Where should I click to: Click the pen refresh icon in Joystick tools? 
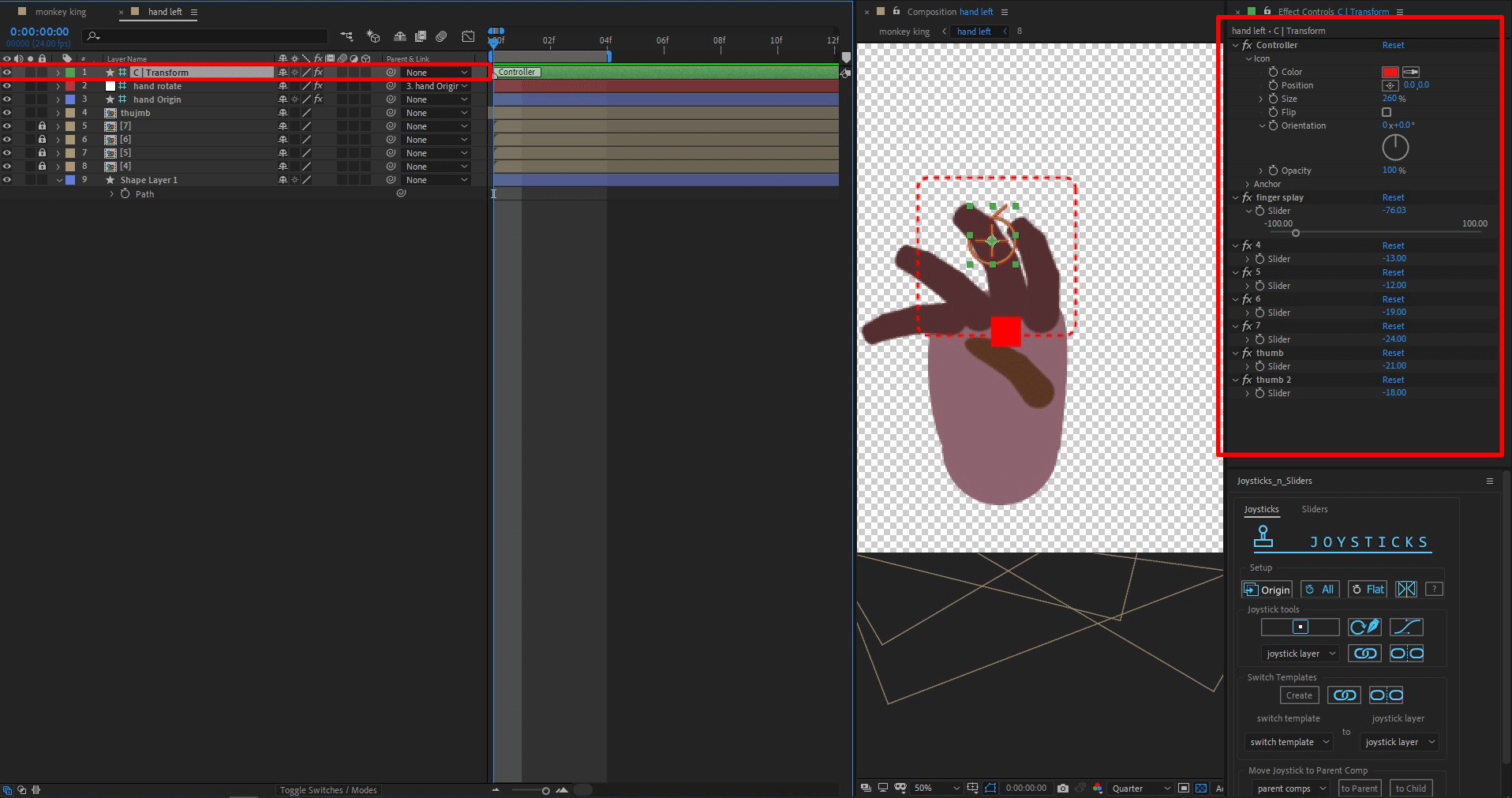tap(1364, 628)
